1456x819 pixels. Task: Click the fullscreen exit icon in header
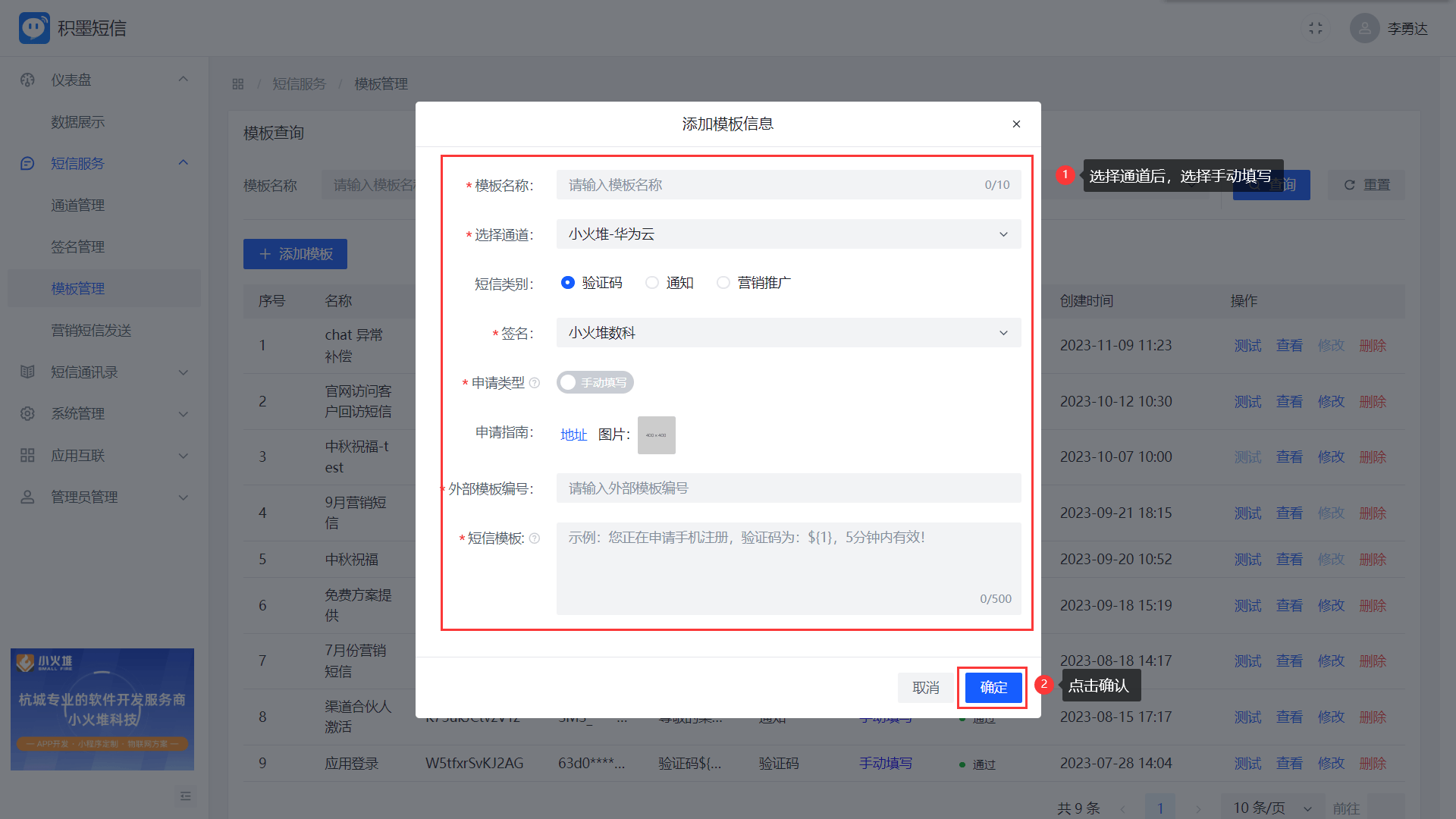[1316, 28]
